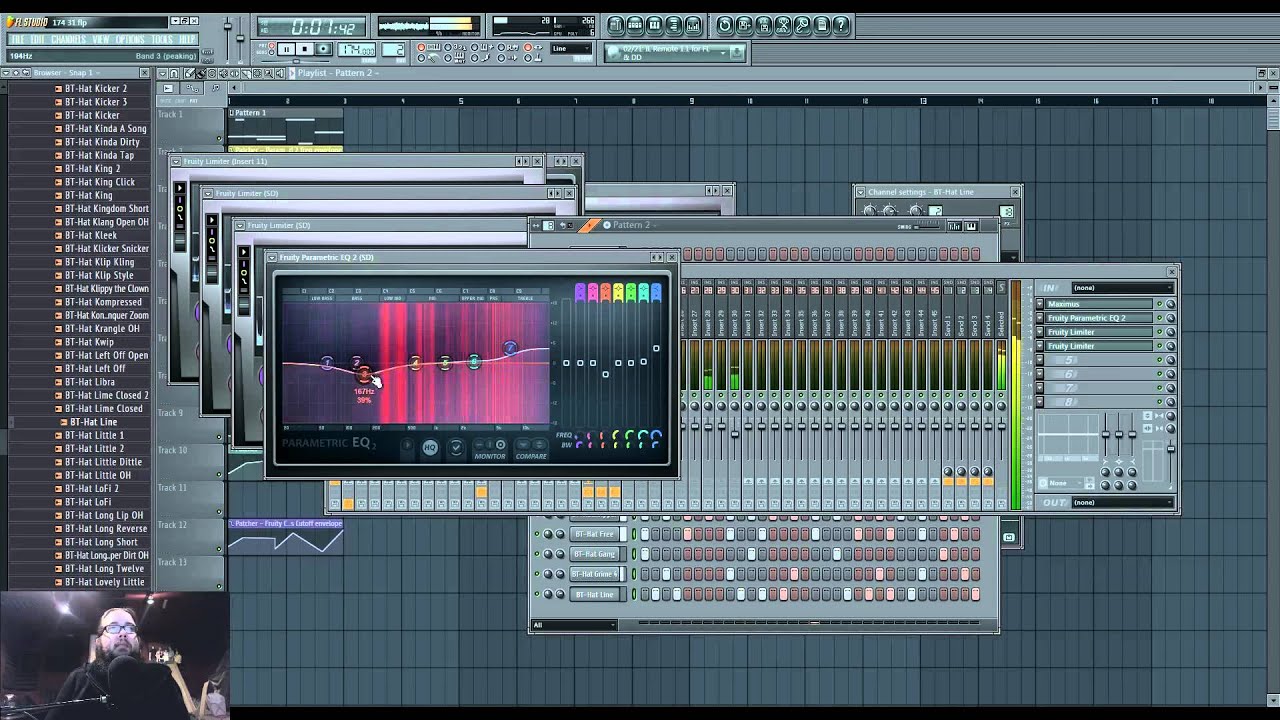Click the FX box in Channel settings
This screenshot has height=720, width=1280.
point(1006,211)
